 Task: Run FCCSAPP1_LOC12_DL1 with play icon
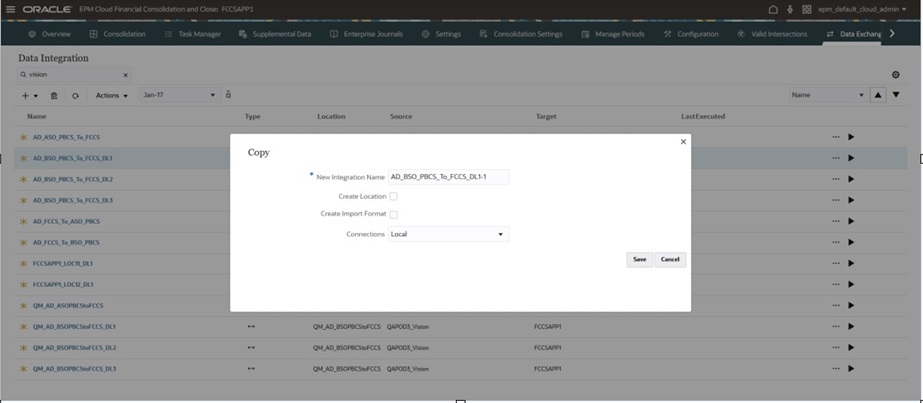coord(851,284)
